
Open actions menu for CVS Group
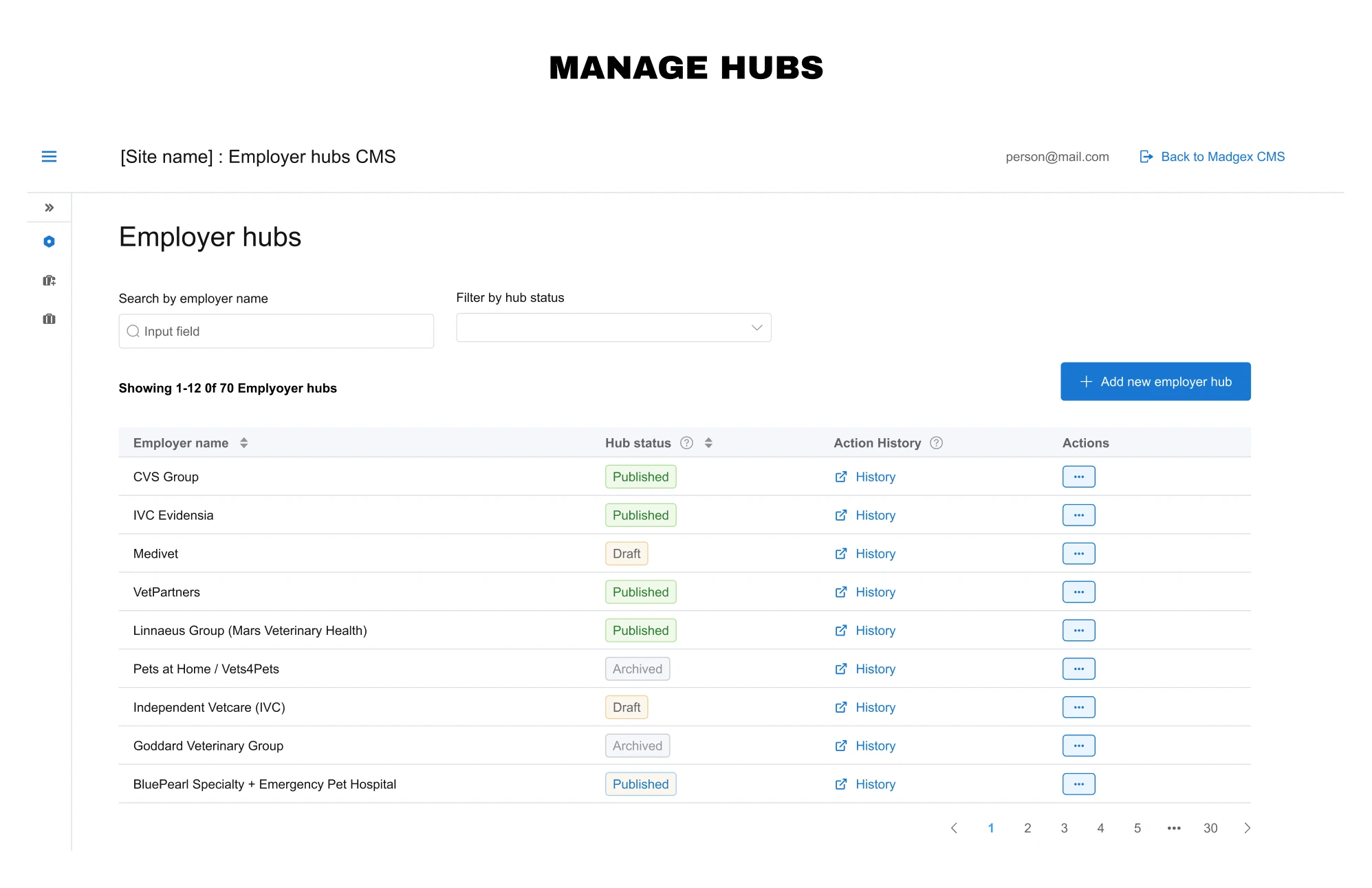point(1078,477)
